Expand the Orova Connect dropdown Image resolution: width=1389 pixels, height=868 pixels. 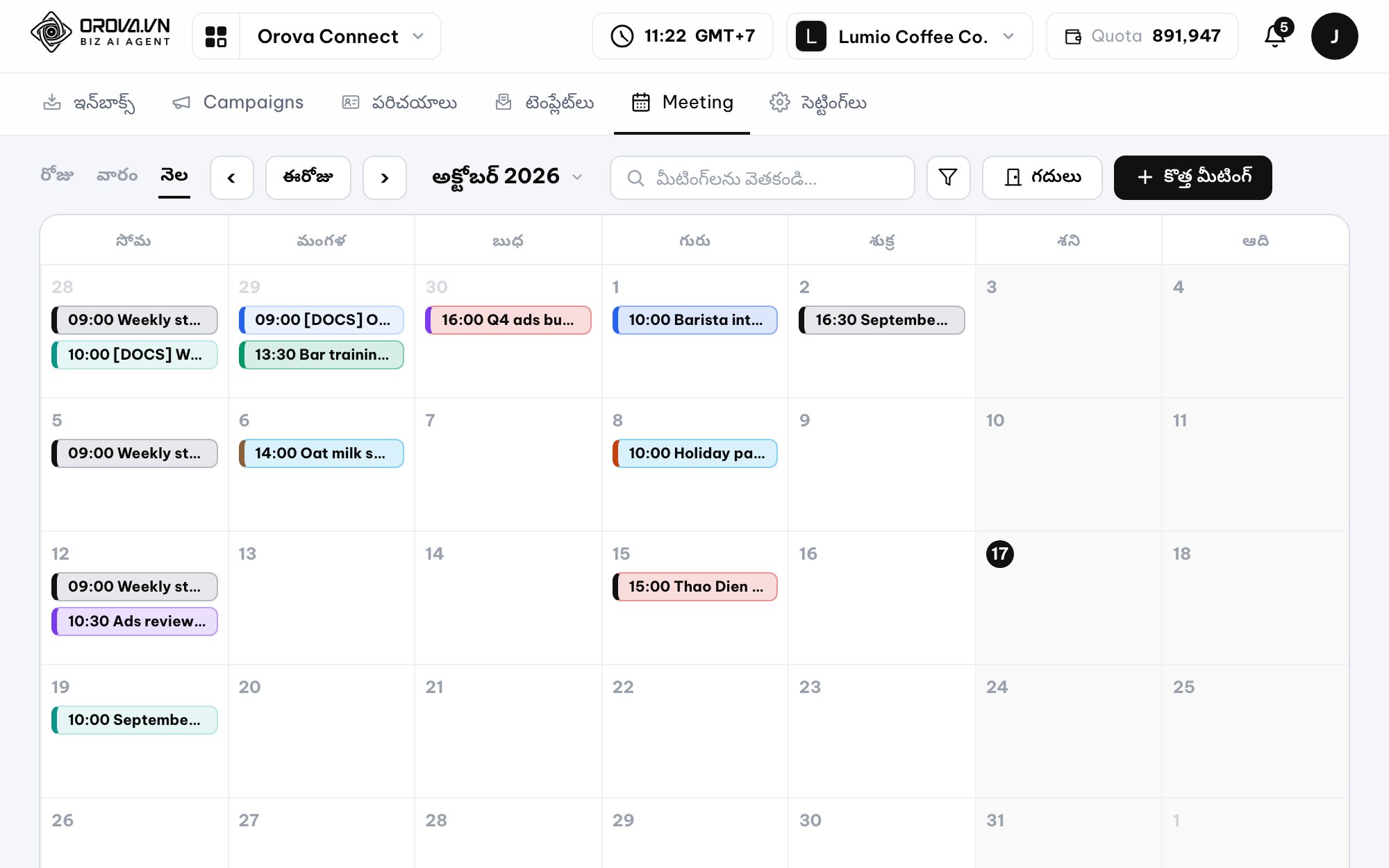pos(340,36)
